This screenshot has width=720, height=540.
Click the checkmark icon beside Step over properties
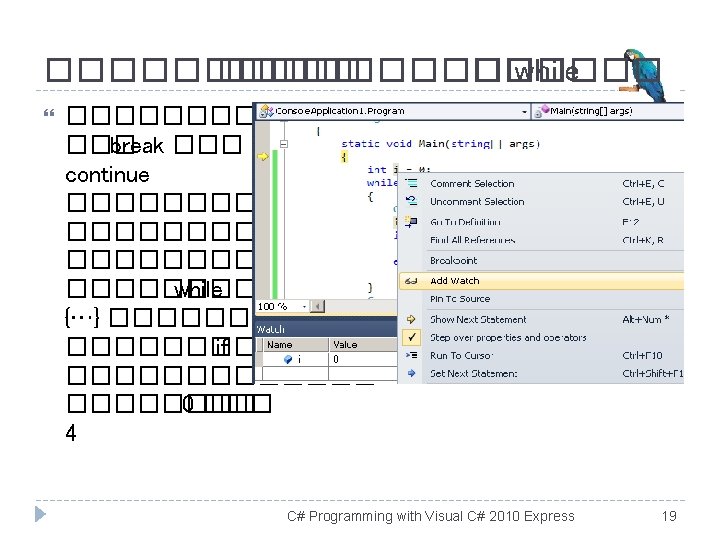click(412, 338)
